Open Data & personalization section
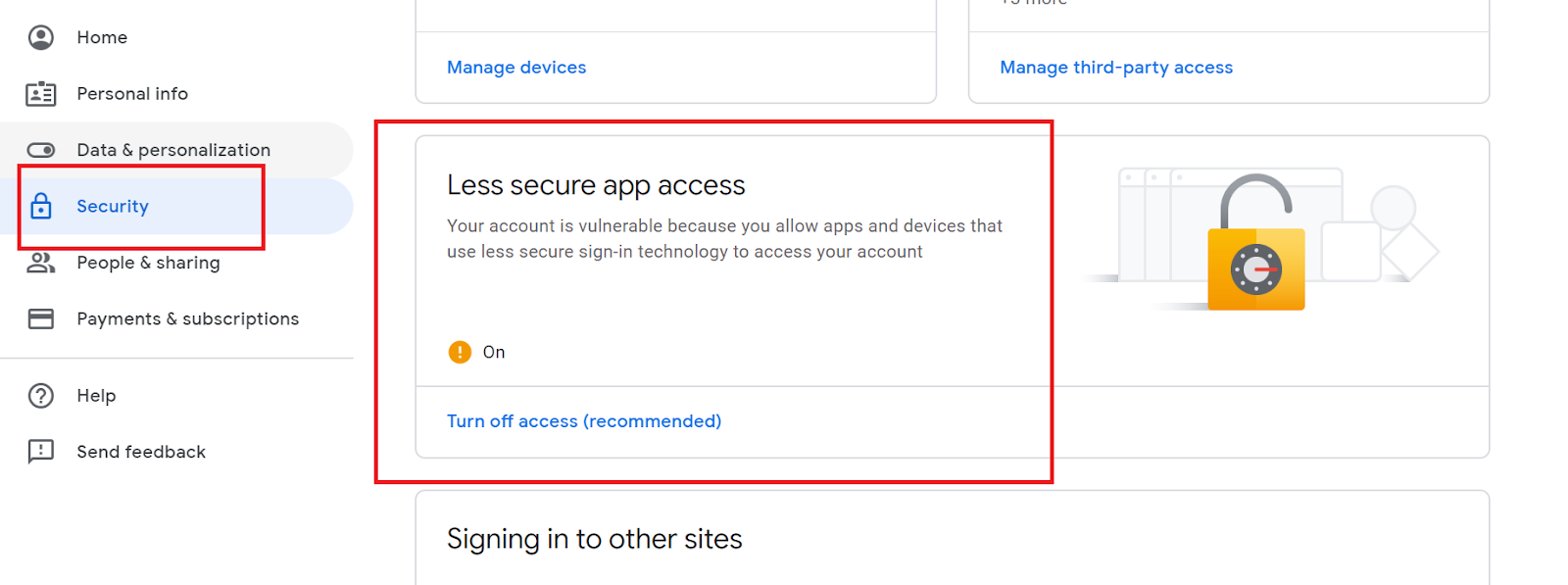 [173, 150]
